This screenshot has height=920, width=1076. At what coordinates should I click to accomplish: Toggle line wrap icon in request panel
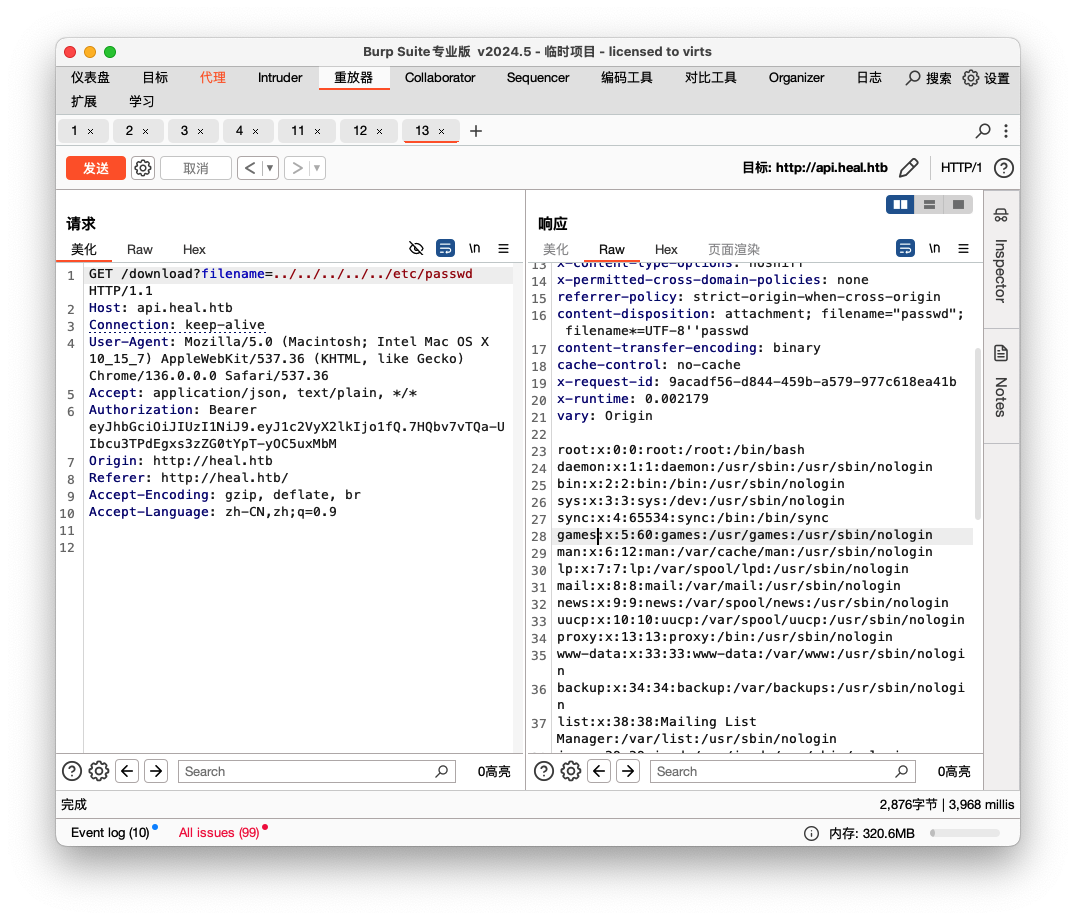[445, 248]
